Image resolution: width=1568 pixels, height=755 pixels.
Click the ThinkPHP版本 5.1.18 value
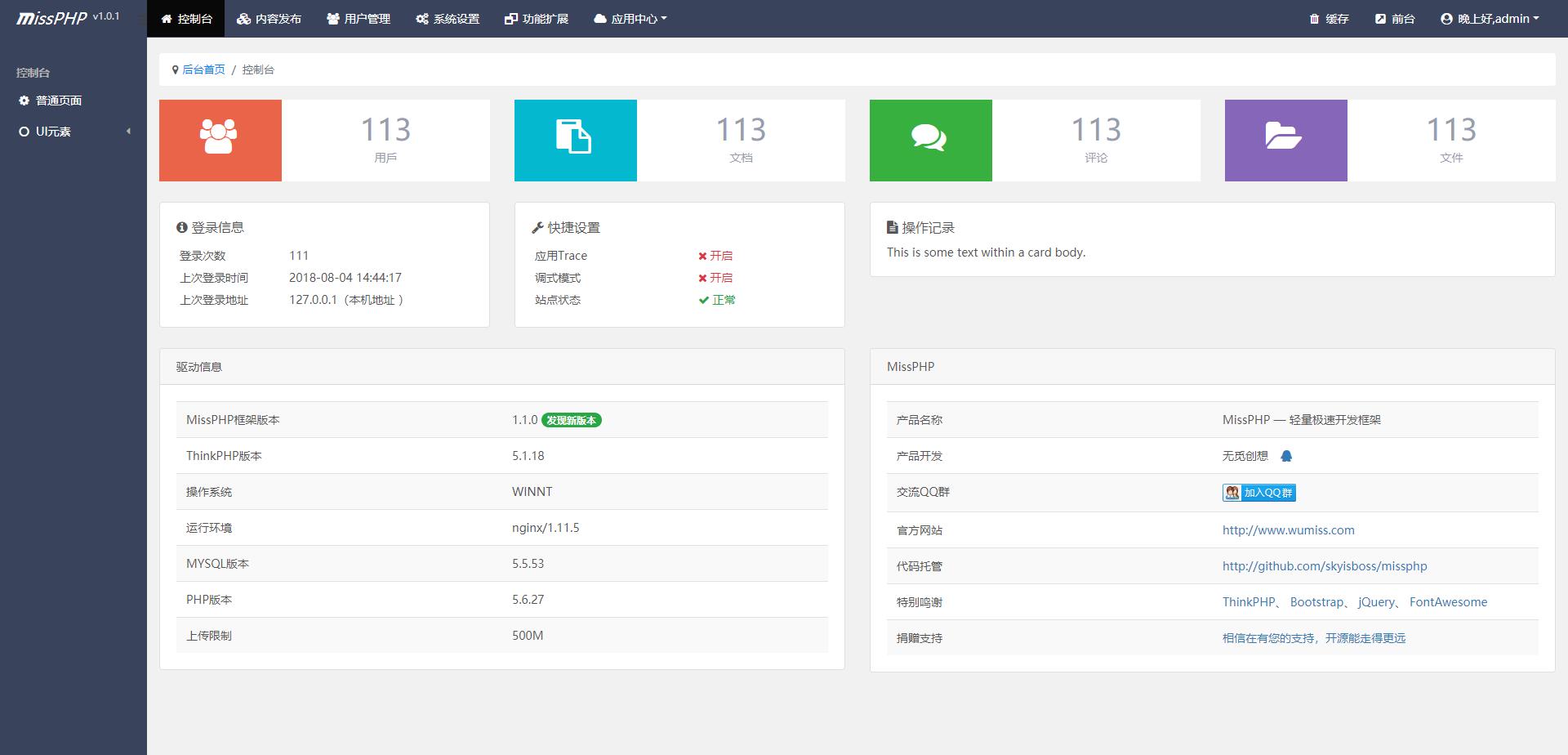click(528, 456)
